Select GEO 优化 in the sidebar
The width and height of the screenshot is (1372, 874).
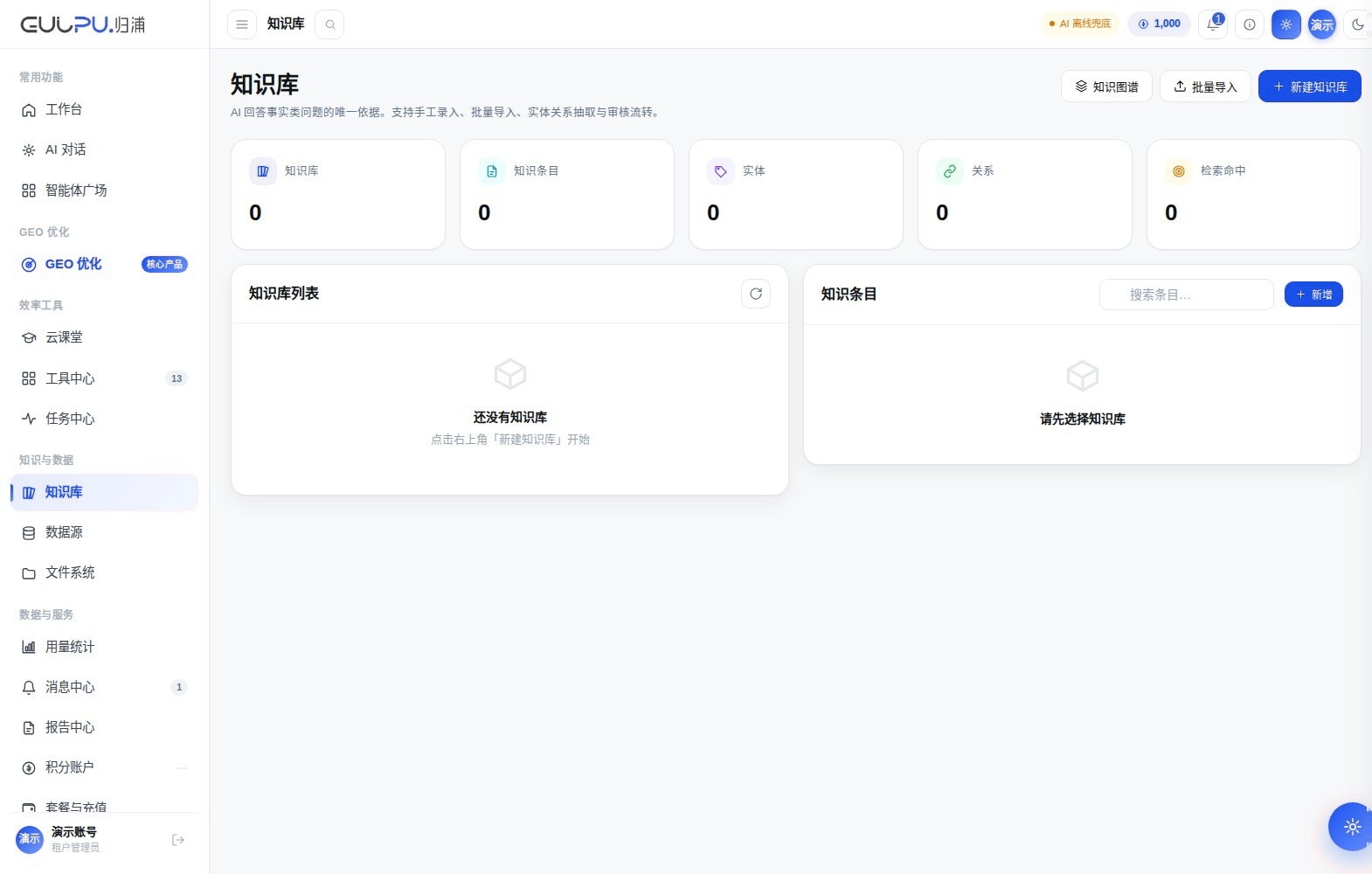(105, 264)
